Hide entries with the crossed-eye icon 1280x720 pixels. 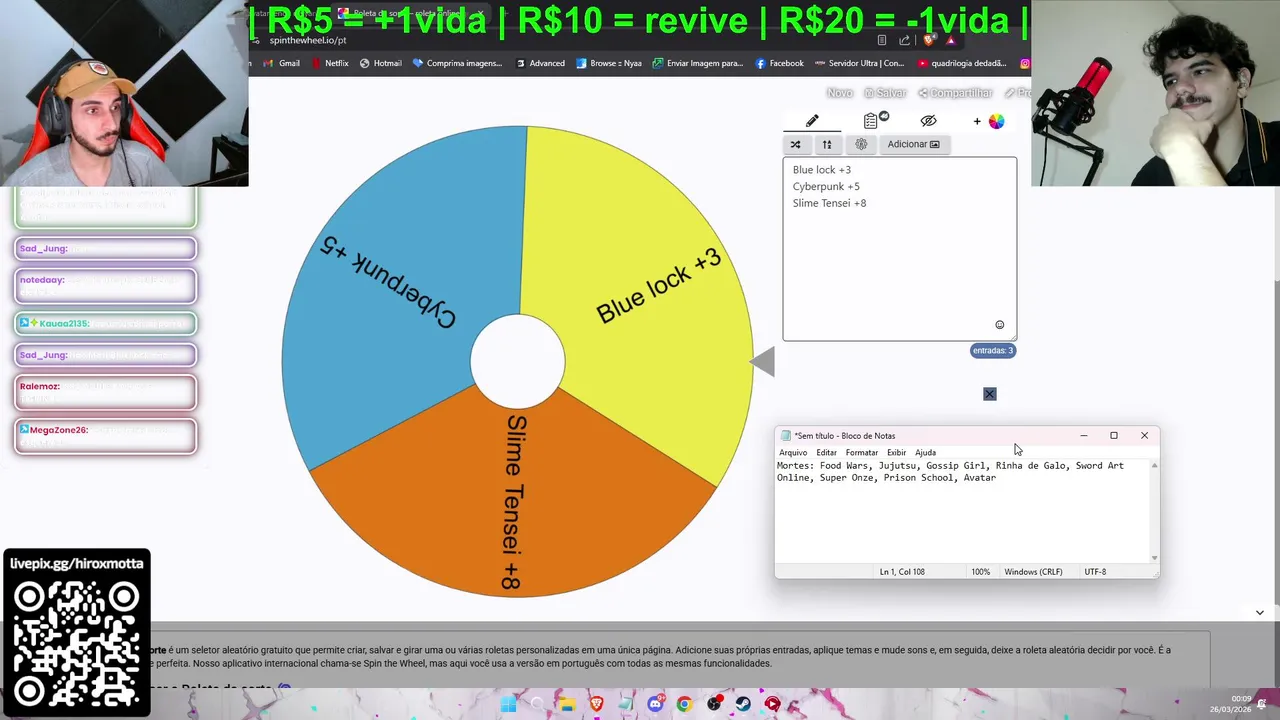(x=928, y=121)
